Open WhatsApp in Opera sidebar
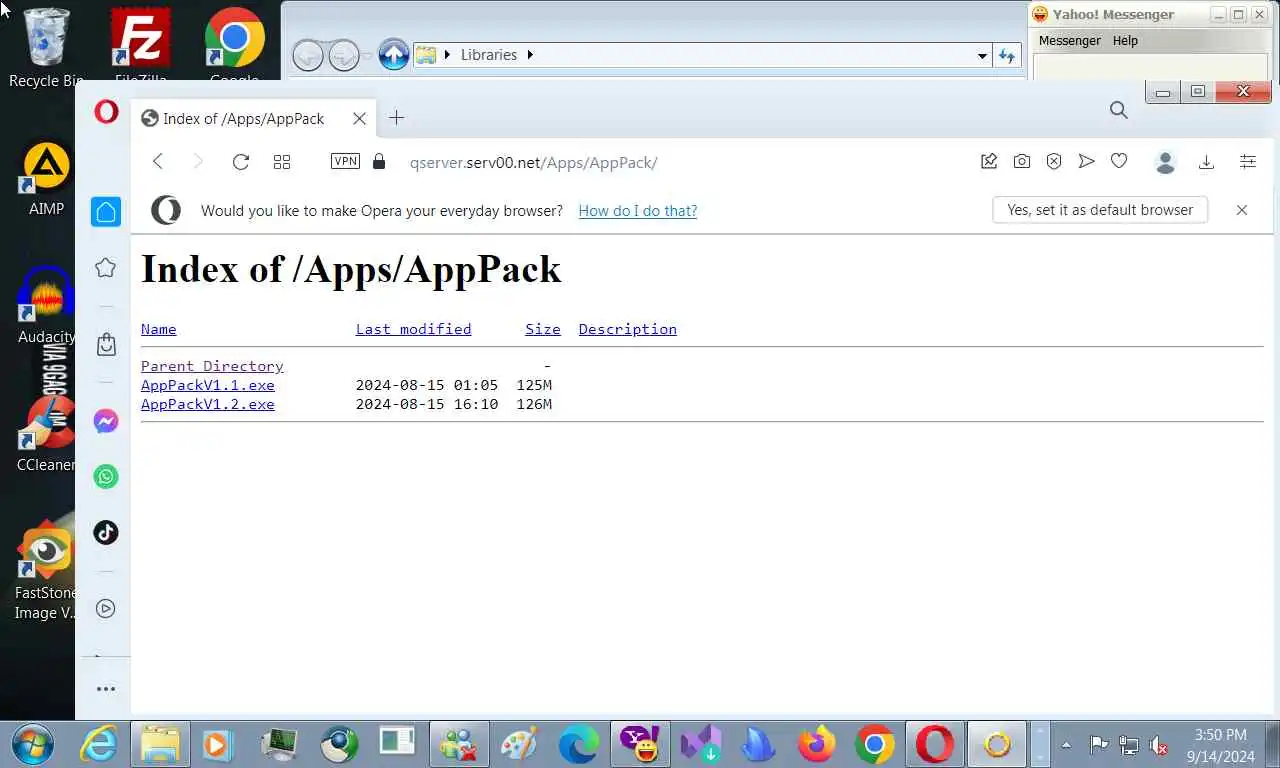Viewport: 1280px width, 768px height. pos(106,476)
